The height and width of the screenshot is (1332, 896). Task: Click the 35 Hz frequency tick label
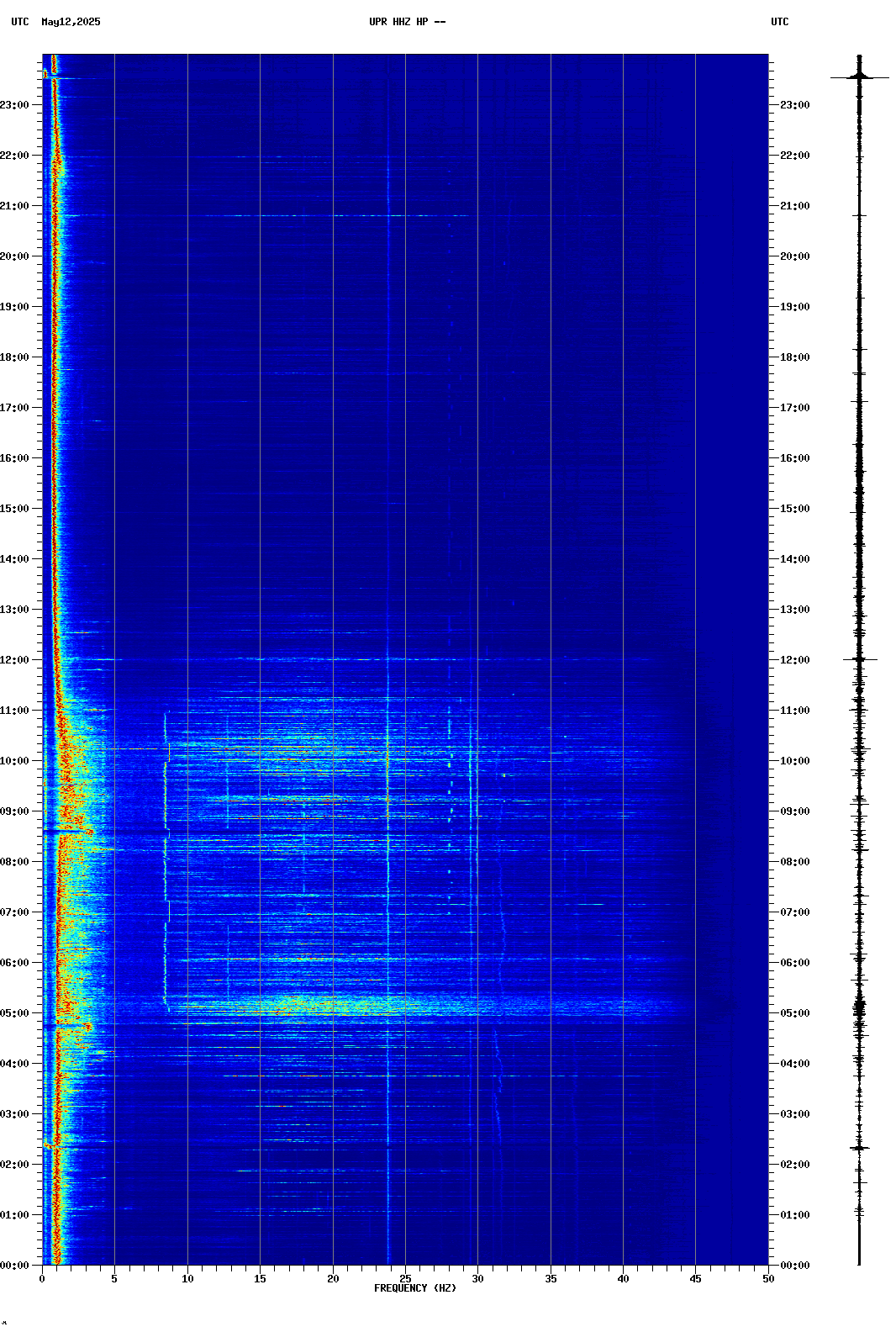(551, 1279)
